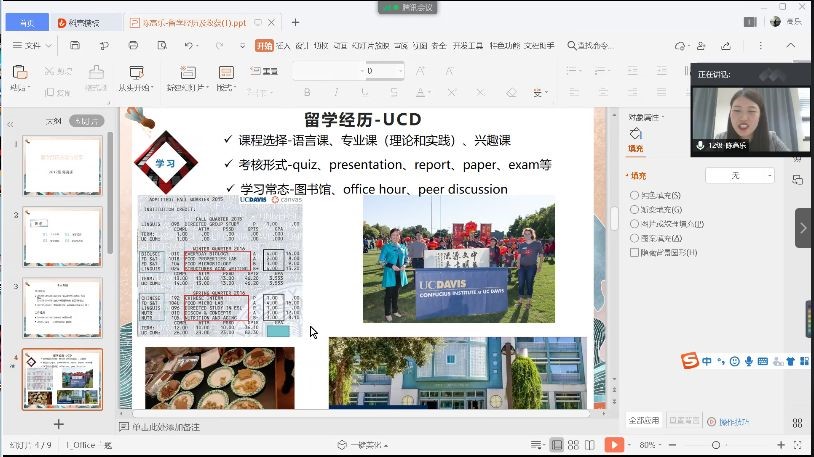Click the Save icon in quick toolbar
814x457 pixels.
(x=75, y=45)
